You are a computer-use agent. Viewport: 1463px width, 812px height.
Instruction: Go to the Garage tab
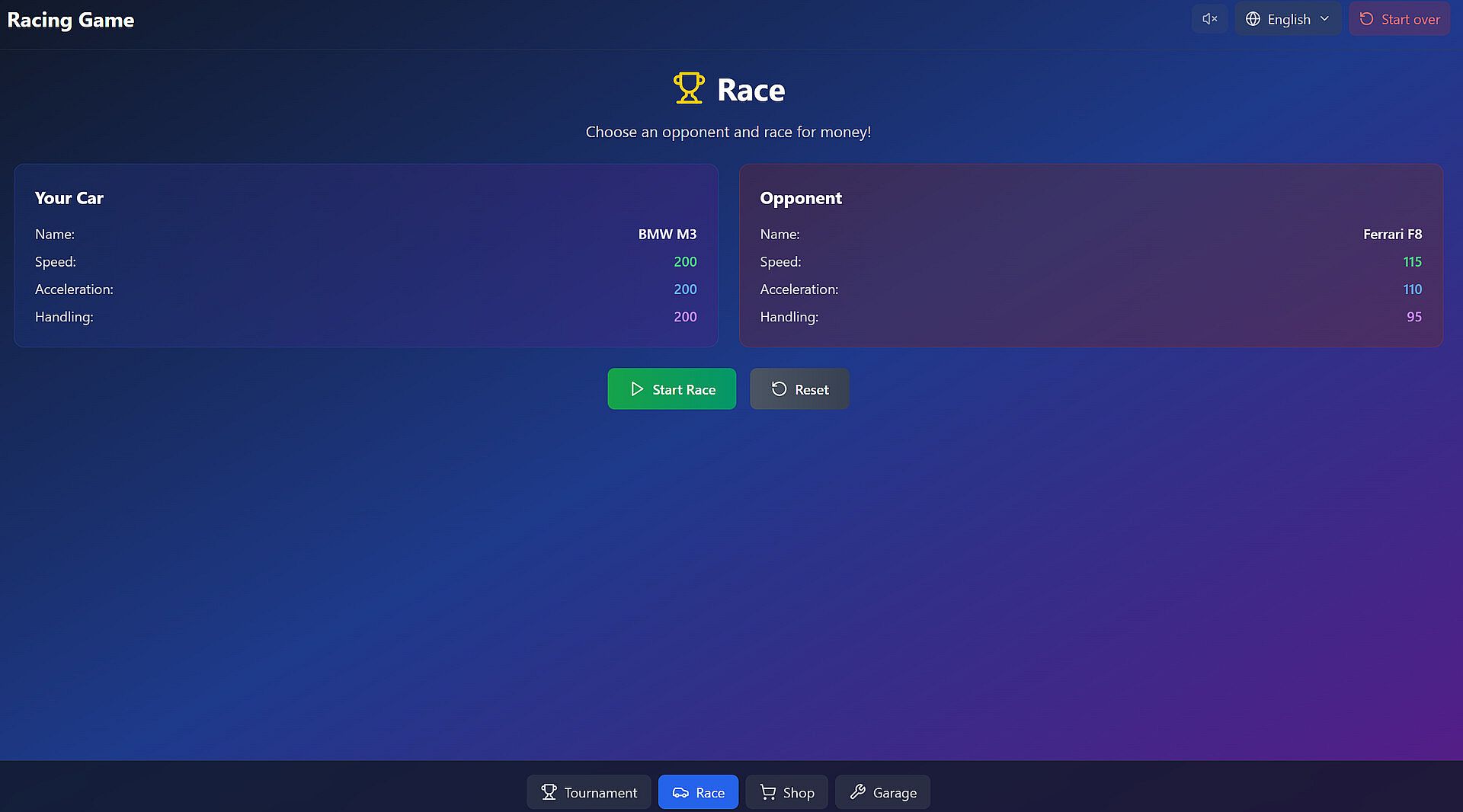click(x=883, y=792)
